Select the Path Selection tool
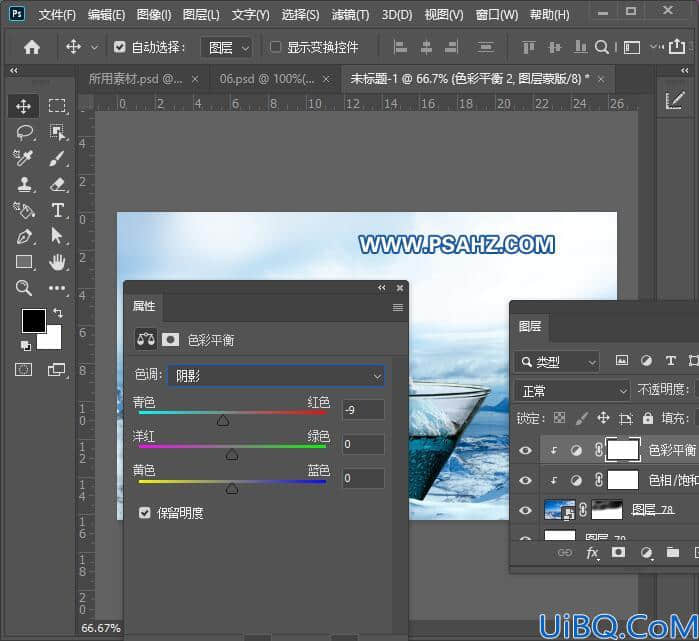This screenshot has width=699, height=641. click(x=56, y=235)
